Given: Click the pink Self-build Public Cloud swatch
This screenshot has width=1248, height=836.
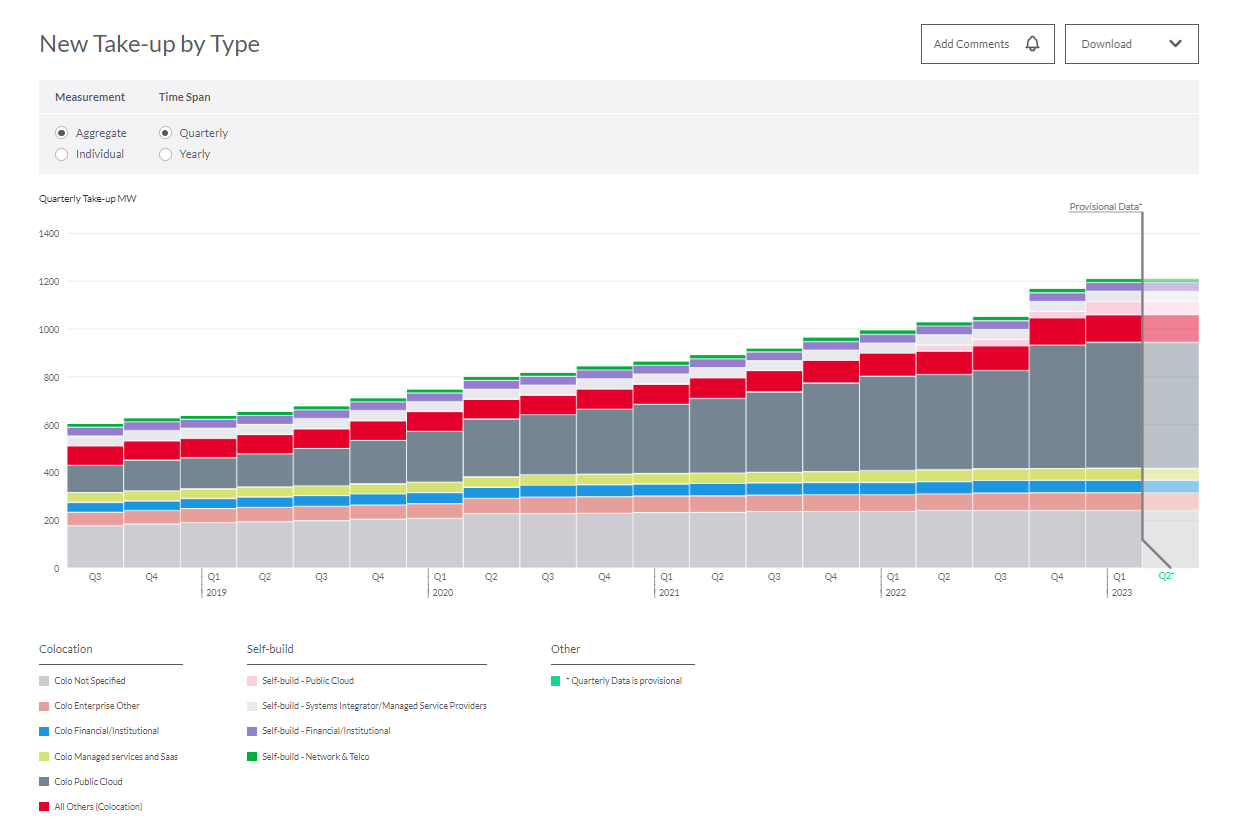Looking at the screenshot, I should [252, 681].
